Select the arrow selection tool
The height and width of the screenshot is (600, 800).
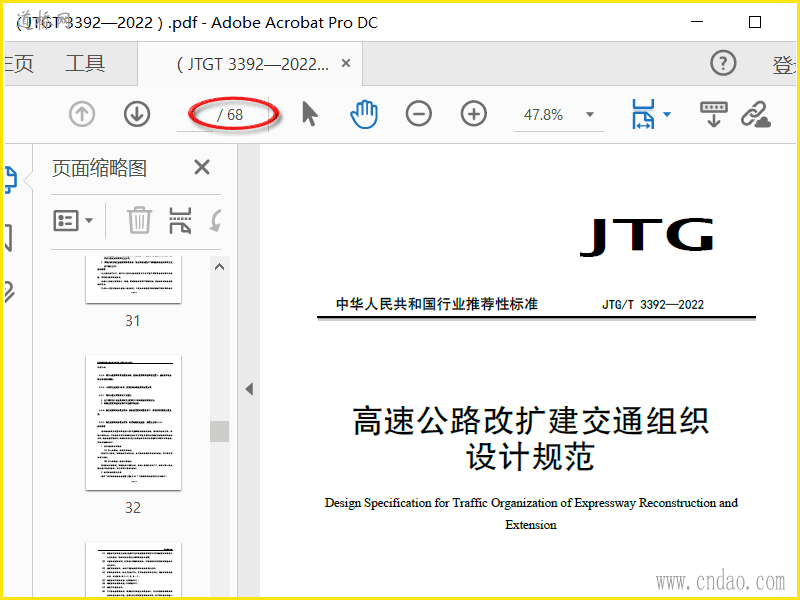(309, 114)
